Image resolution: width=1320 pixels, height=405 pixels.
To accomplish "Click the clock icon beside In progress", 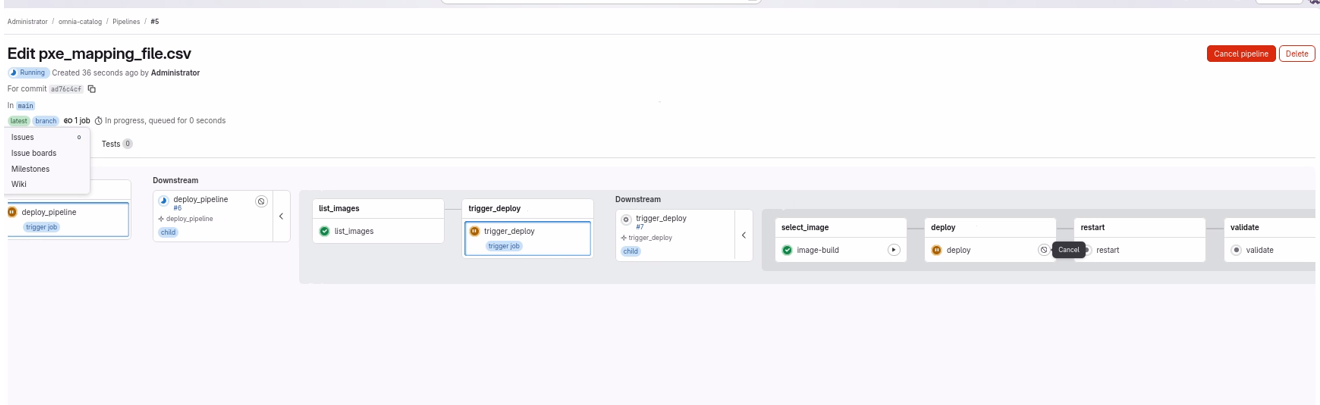I will (x=99, y=120).
